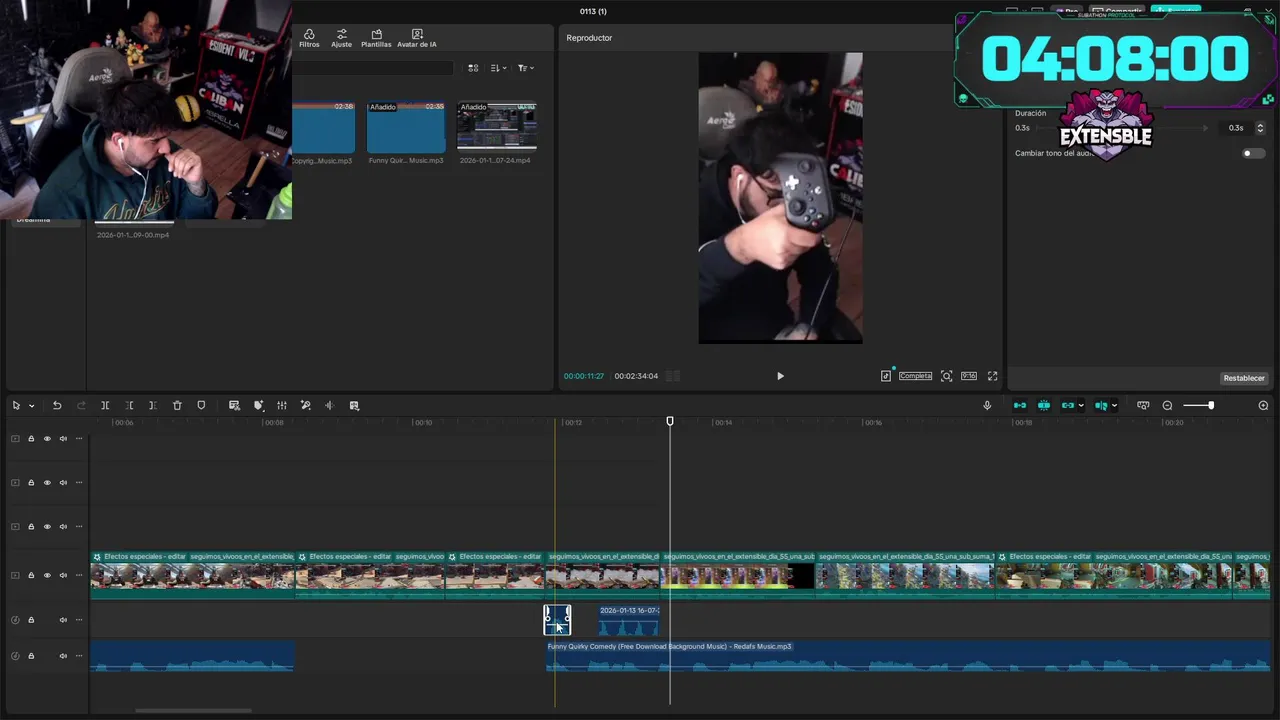
Task: Select the 2026-01-13 16-07 audio clip
Action: pyautogui.click(x=628, y=620)
